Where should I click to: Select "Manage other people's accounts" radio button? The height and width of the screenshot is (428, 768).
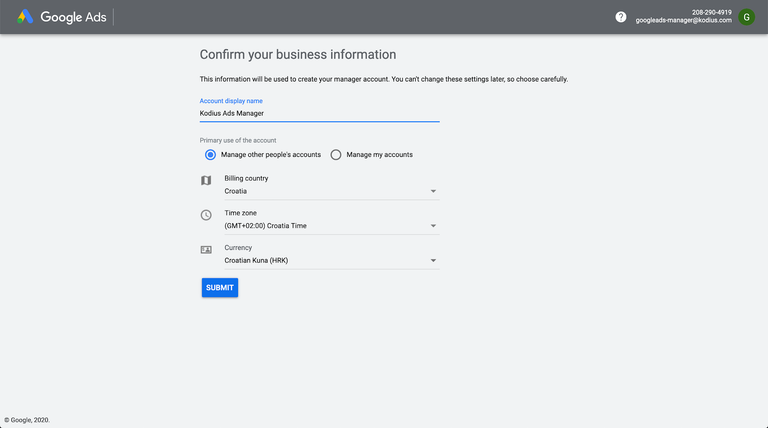pos(210,155)
